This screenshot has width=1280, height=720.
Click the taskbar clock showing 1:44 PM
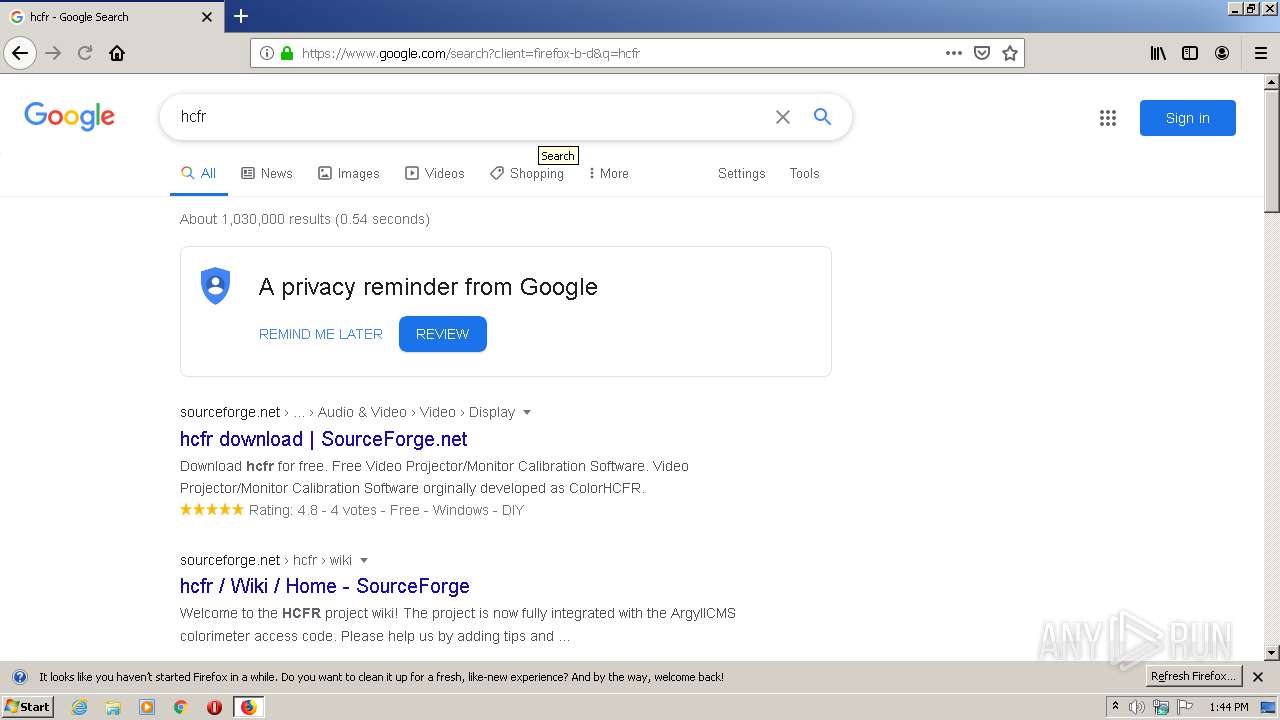click(1228, 707)
